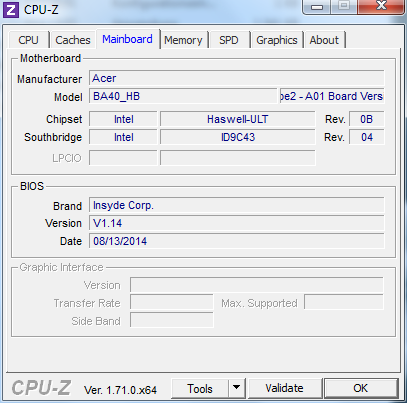Screen dimensions: 407x403
Task: Click the BIOS Date 08/13/2014 field
Action: pyautogui.click(x=236, y=241)
